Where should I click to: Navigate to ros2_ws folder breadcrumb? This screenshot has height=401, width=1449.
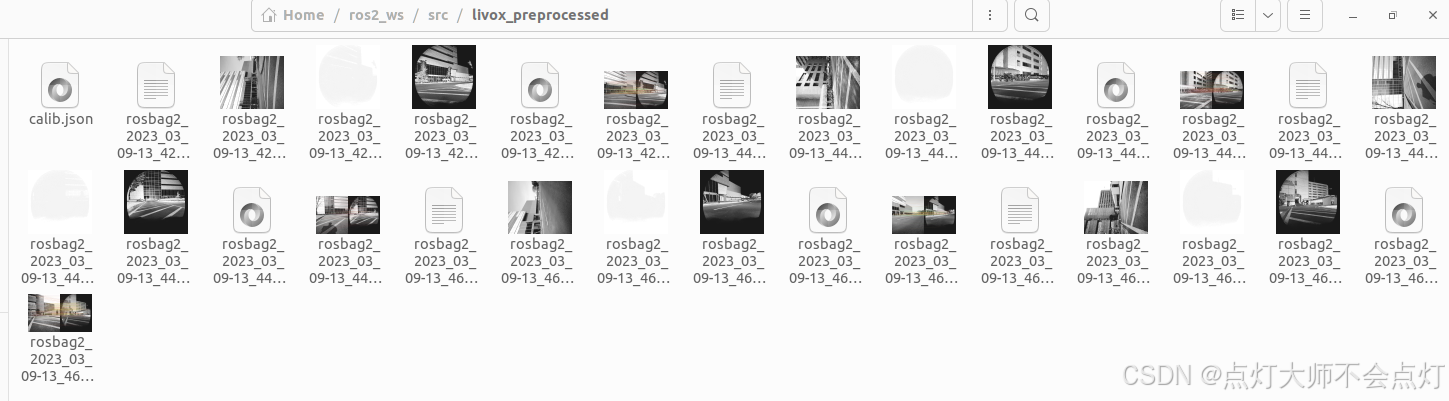377,15
